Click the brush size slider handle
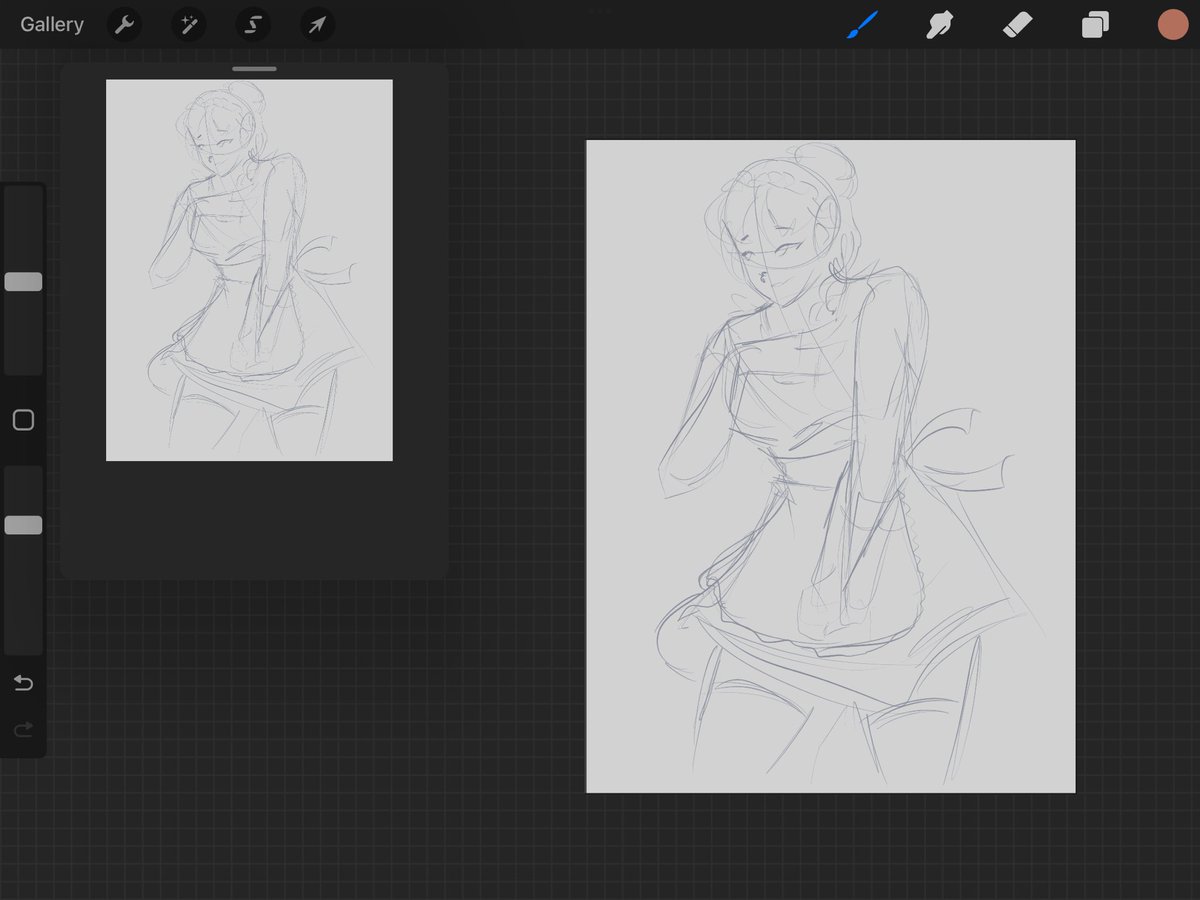 (23, 282)
